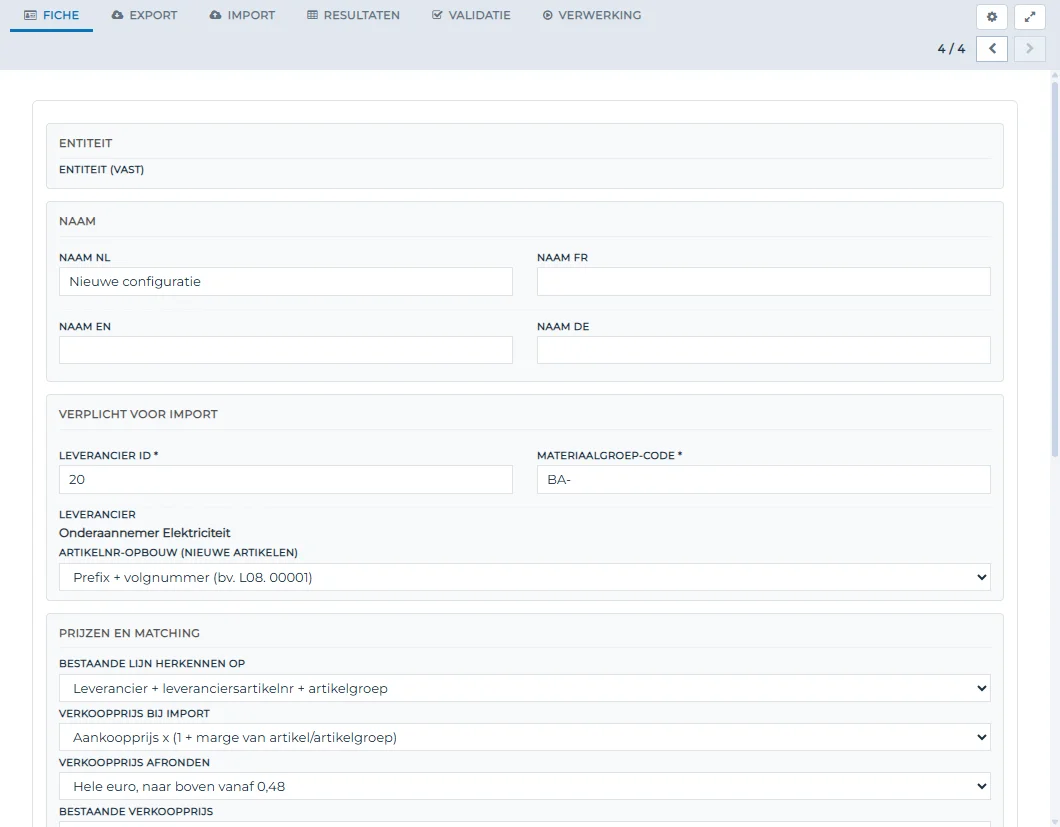Focus the Naam FR text field
This screenshot has height=827, width=1060.
coord(763,281)
